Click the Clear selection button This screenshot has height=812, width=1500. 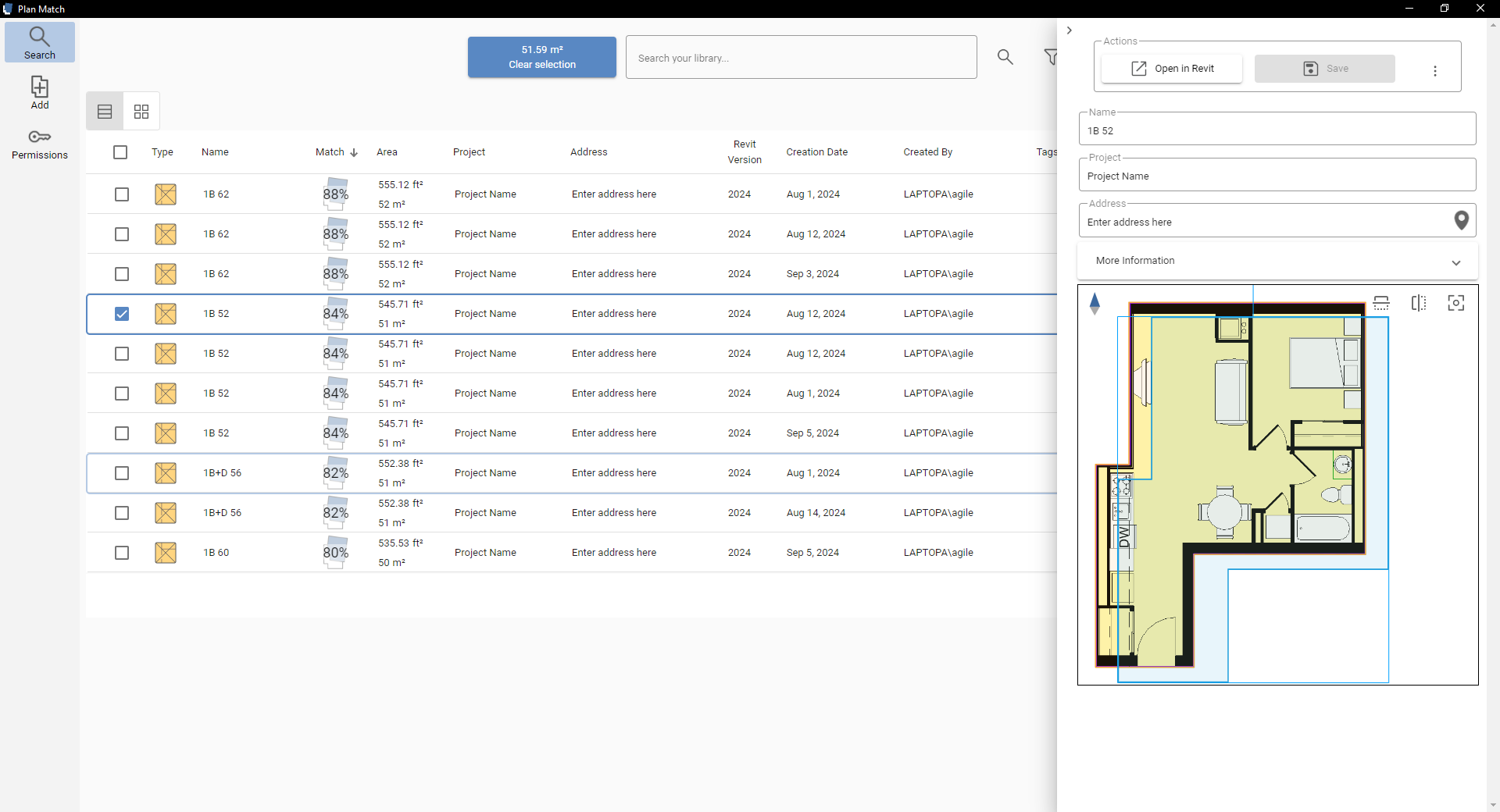tap(542, 57)
